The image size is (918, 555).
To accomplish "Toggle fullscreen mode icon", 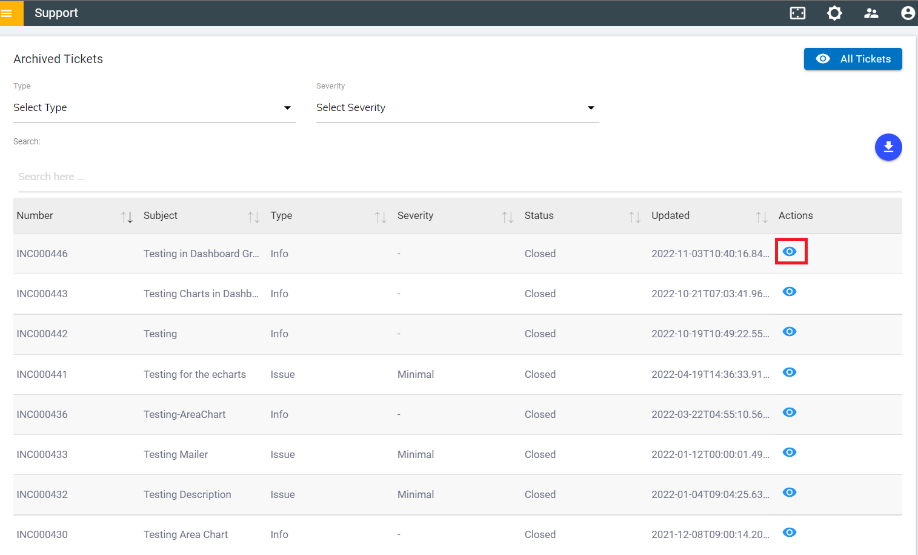I will point(797,13).
